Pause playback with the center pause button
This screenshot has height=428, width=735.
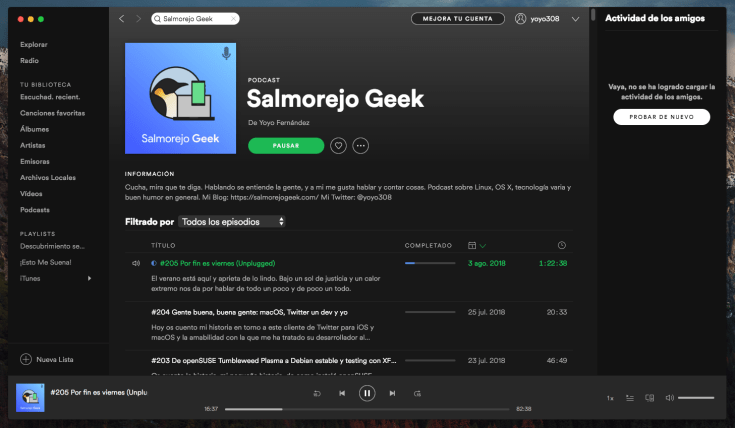[367, 394]
